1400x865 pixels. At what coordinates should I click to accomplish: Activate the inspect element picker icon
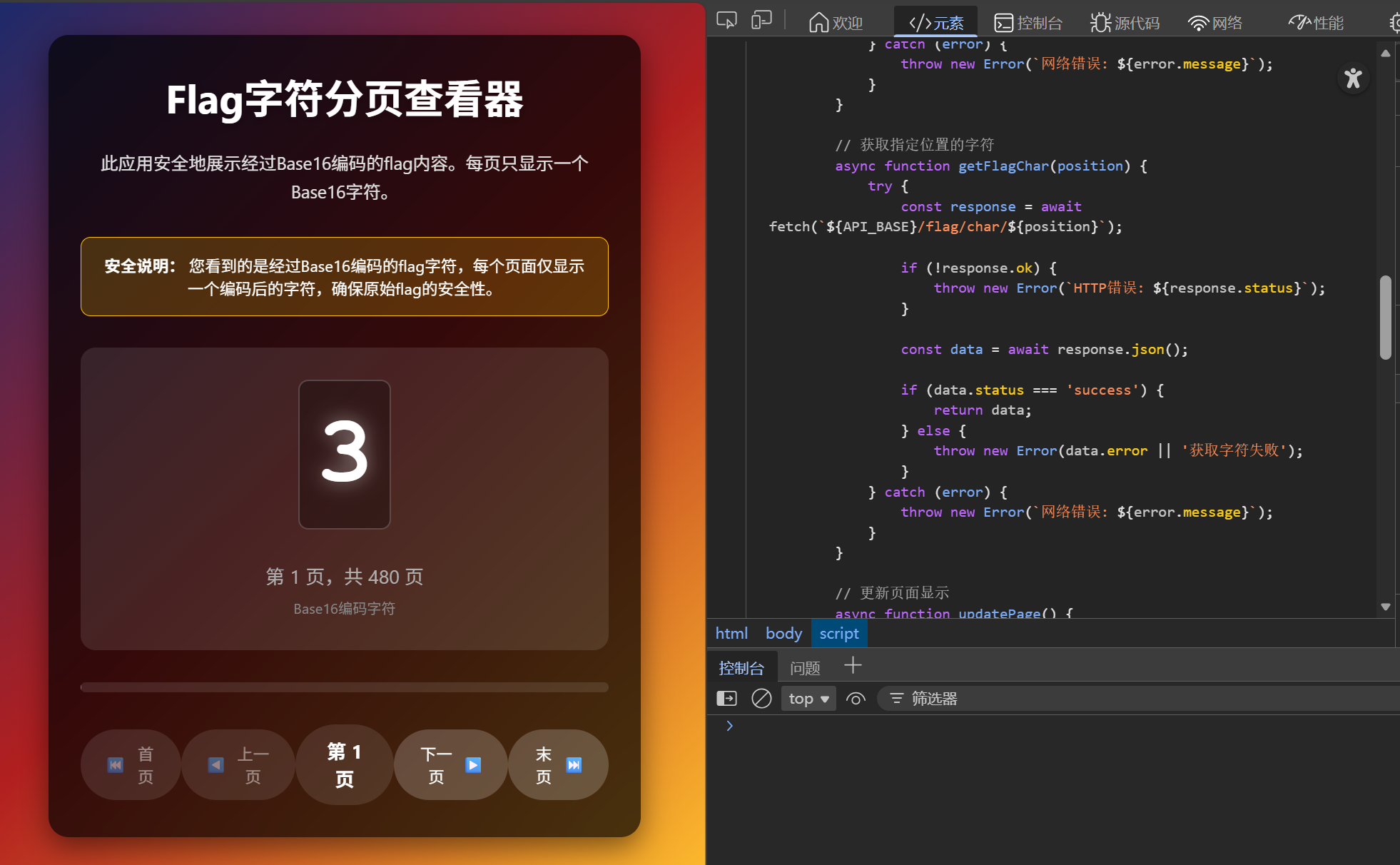click(x=726, y=20)
